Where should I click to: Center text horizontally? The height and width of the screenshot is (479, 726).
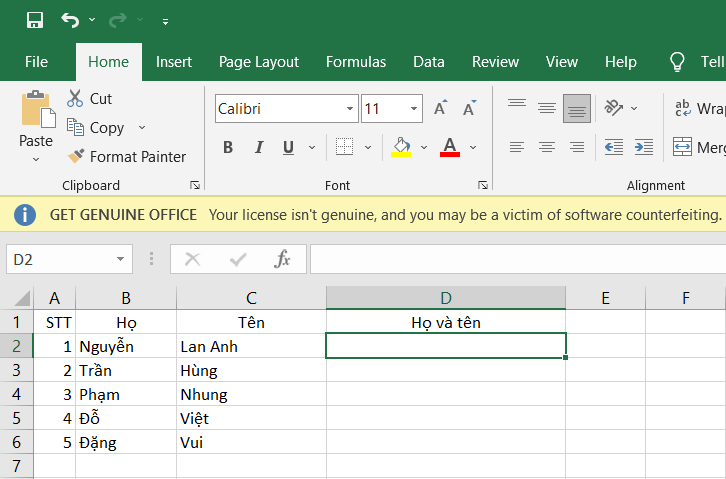pyautogui.click(x=547, y=147)
